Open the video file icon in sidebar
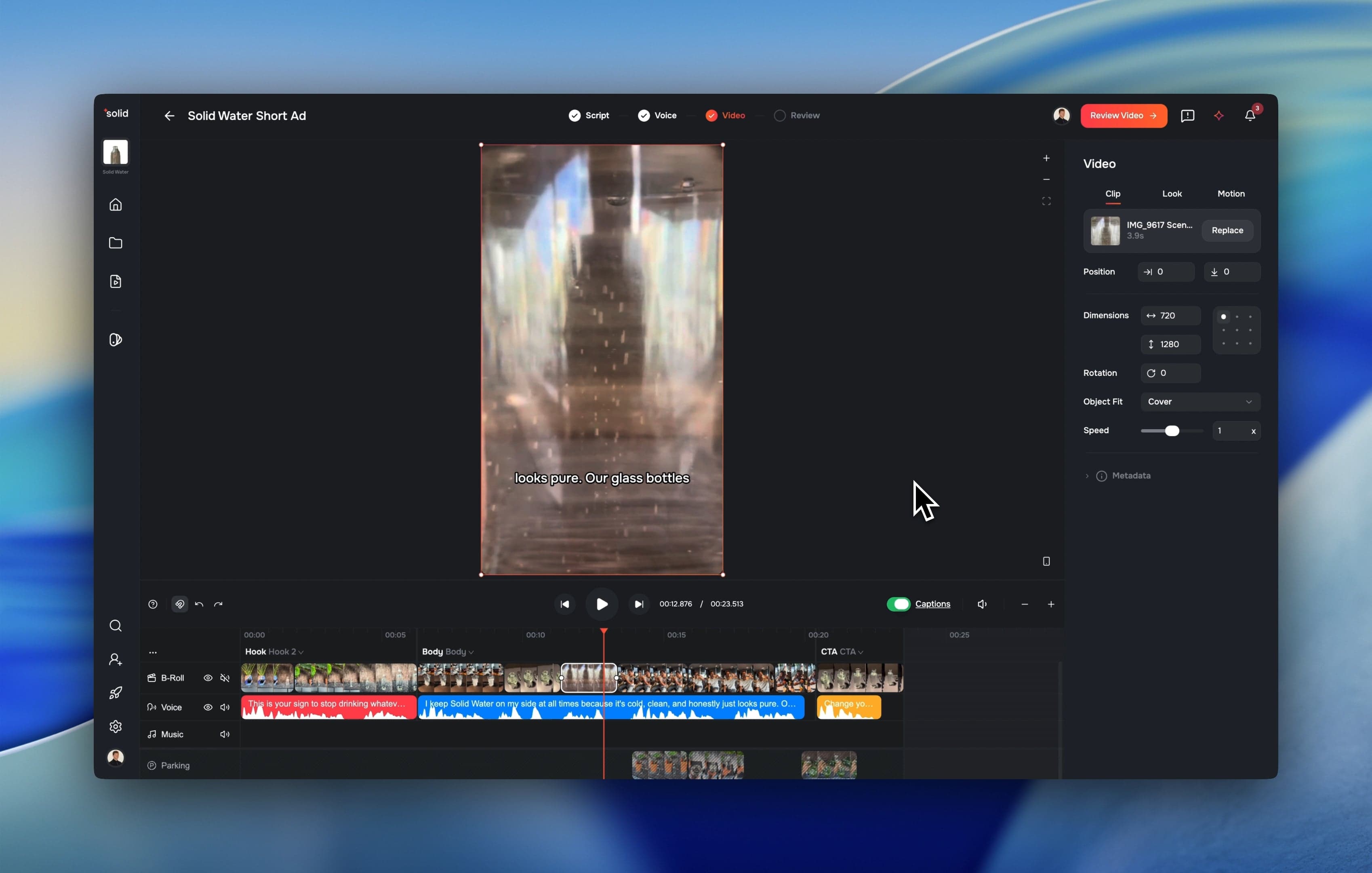This screenshot has width=1372, height=873. coord(116,282)
